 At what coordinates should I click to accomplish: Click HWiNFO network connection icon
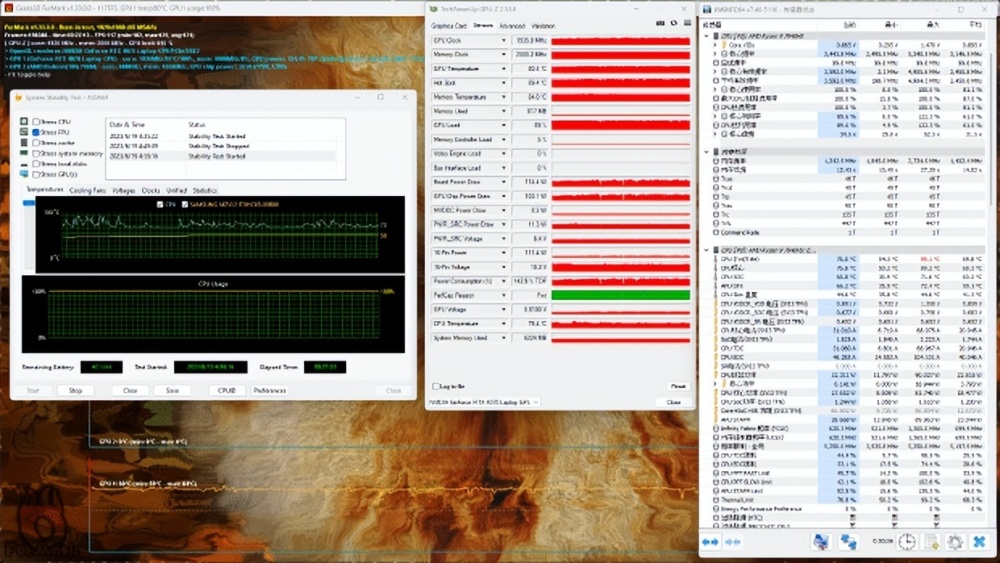[x=848, y=542]
